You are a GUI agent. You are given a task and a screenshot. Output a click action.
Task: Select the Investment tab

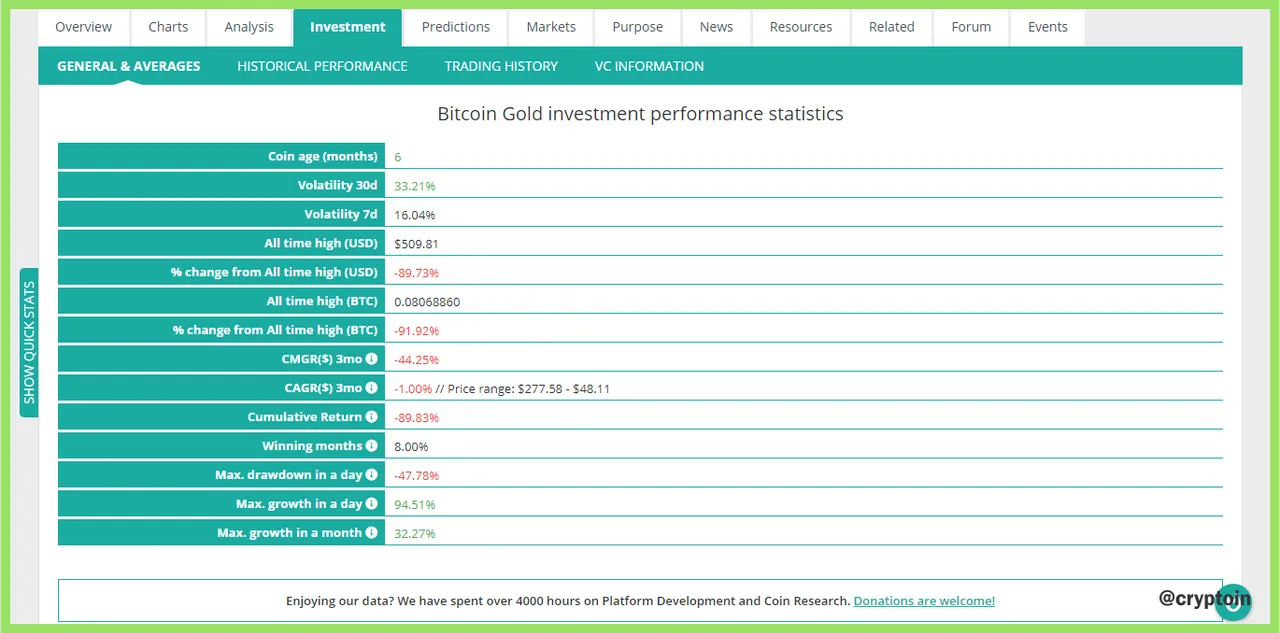tap(348, 27)
